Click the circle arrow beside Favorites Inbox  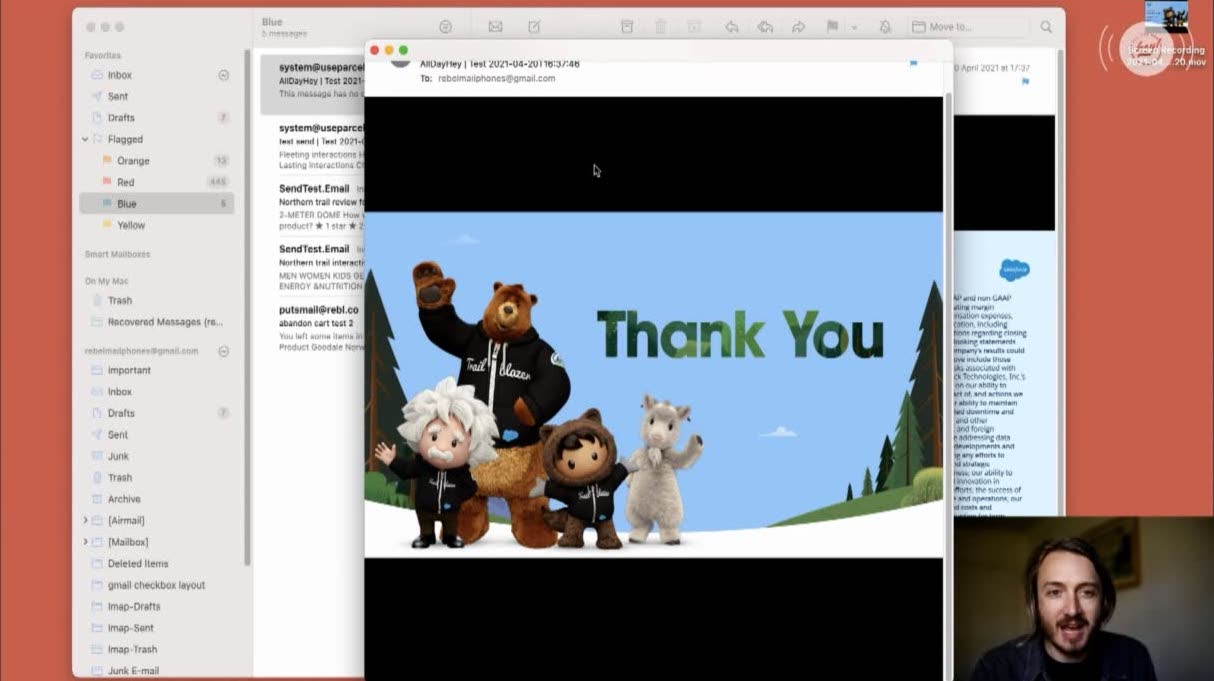223,75
